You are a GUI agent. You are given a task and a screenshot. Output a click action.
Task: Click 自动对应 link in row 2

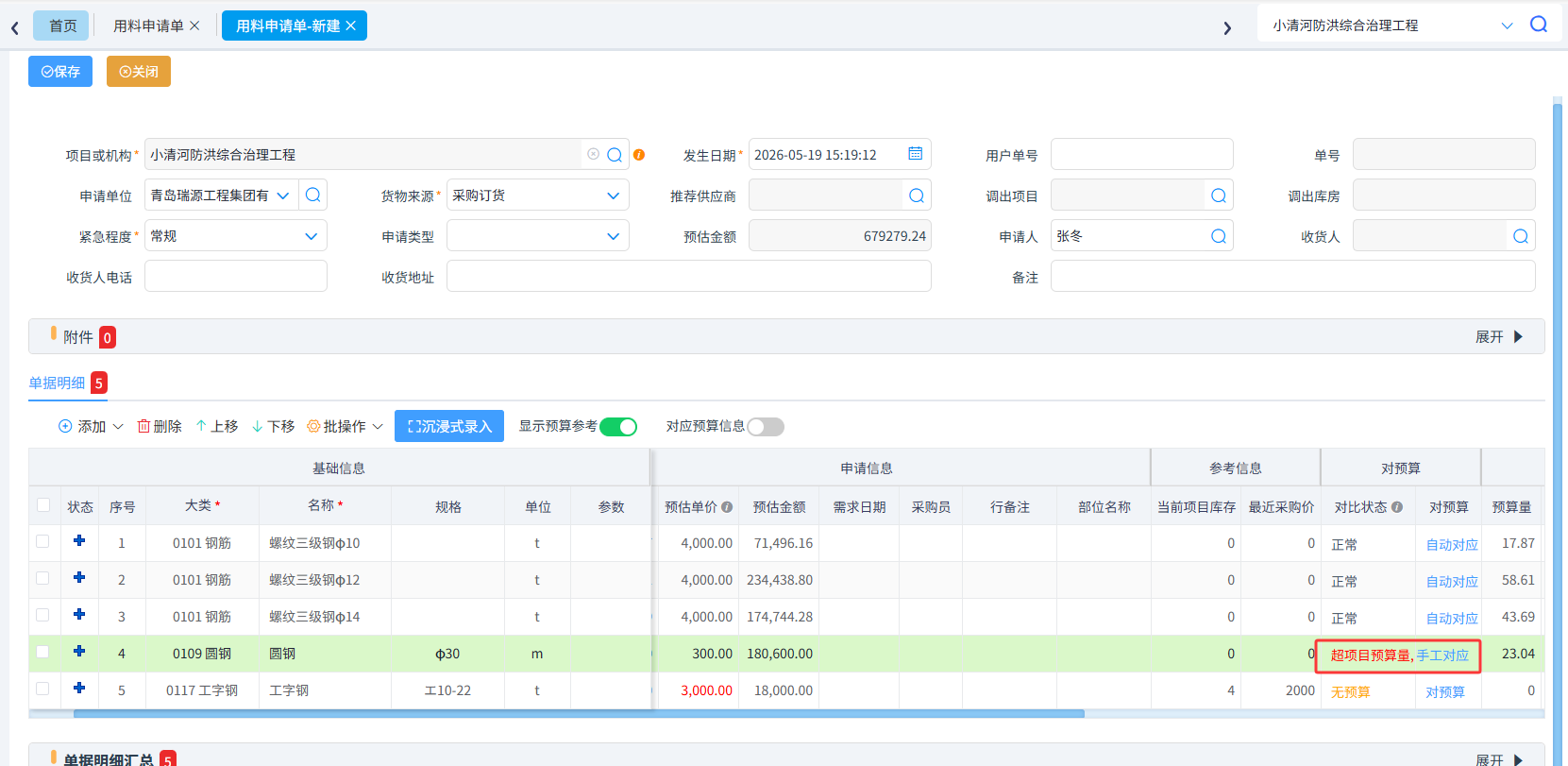tap(1452, 581)
